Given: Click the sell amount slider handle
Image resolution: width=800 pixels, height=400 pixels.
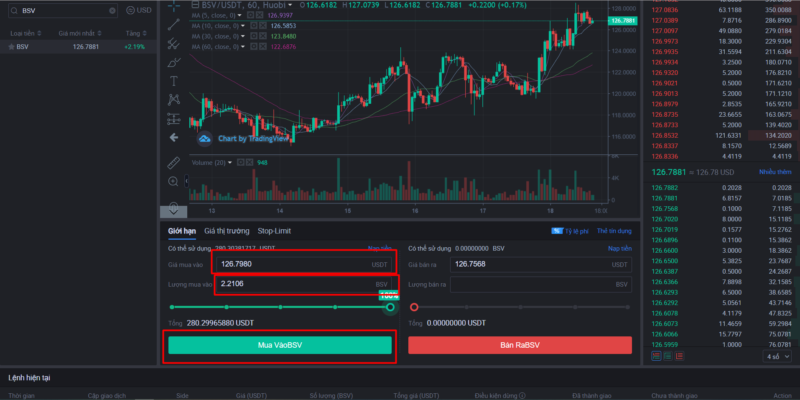Looking at the screenshot, I should (414, 307).
